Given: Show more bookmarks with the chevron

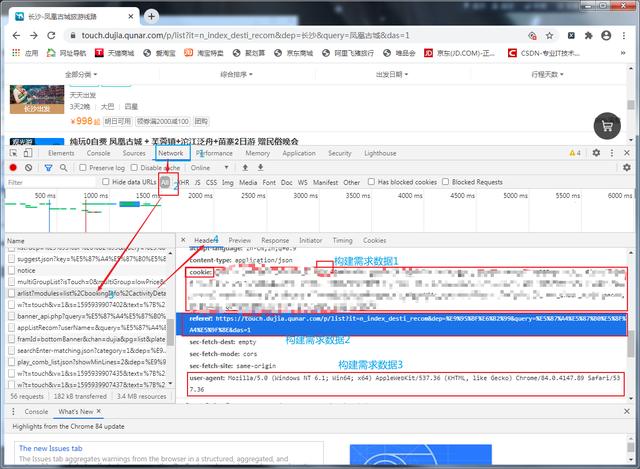Looking at the screenshot, I should pos(623,53).
